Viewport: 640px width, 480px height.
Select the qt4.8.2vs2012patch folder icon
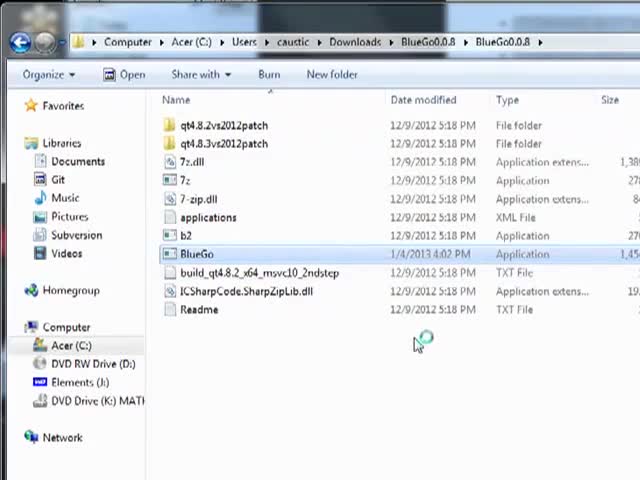pyautogui.click(x=169, y=125)
